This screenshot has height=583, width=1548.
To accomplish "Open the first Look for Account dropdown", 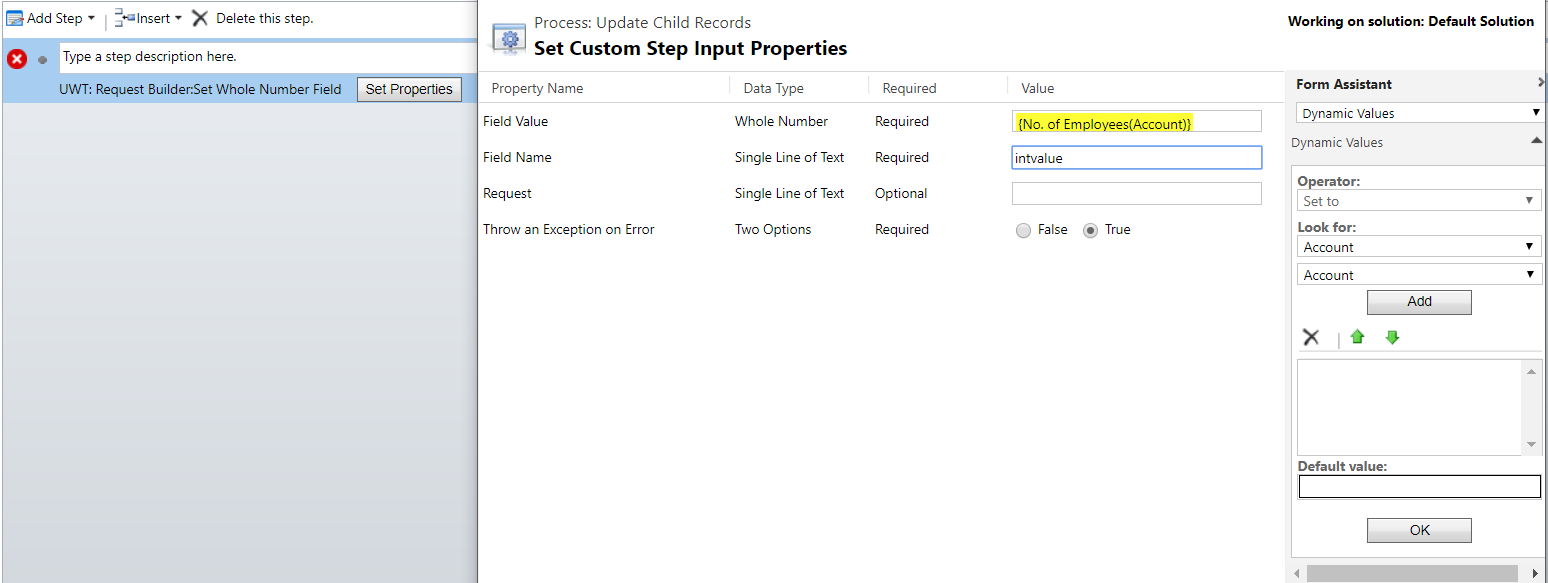I will click(x=1419, y=247).
